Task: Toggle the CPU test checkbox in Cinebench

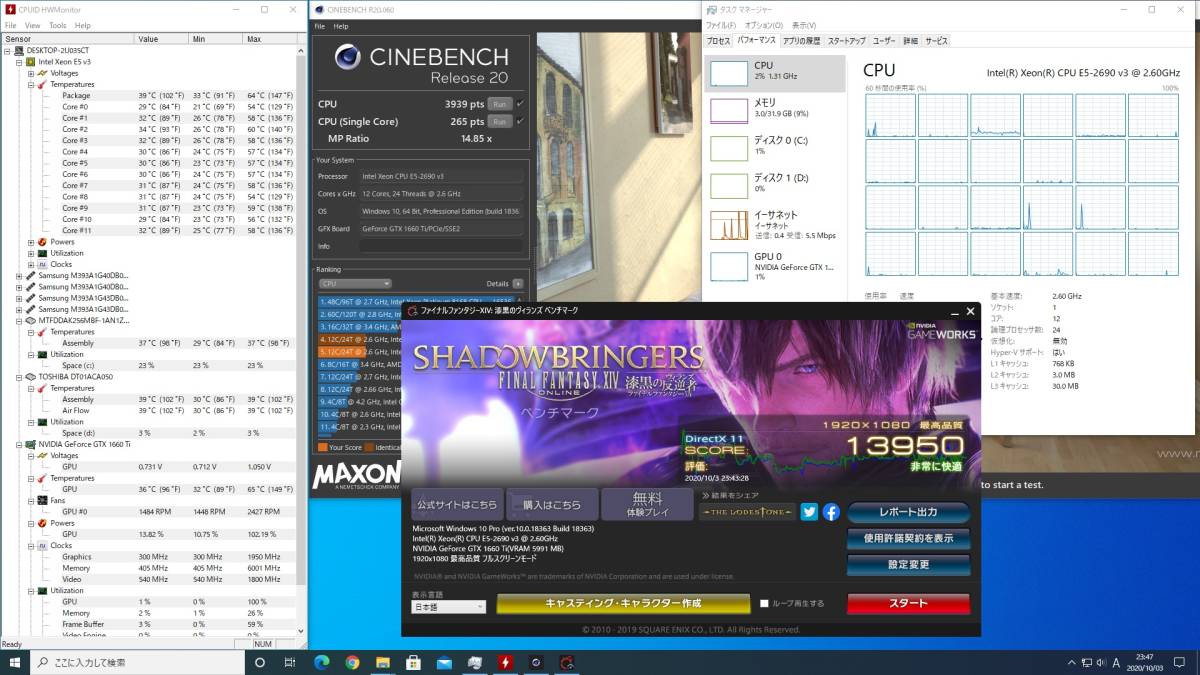Action: pos(520,103)
